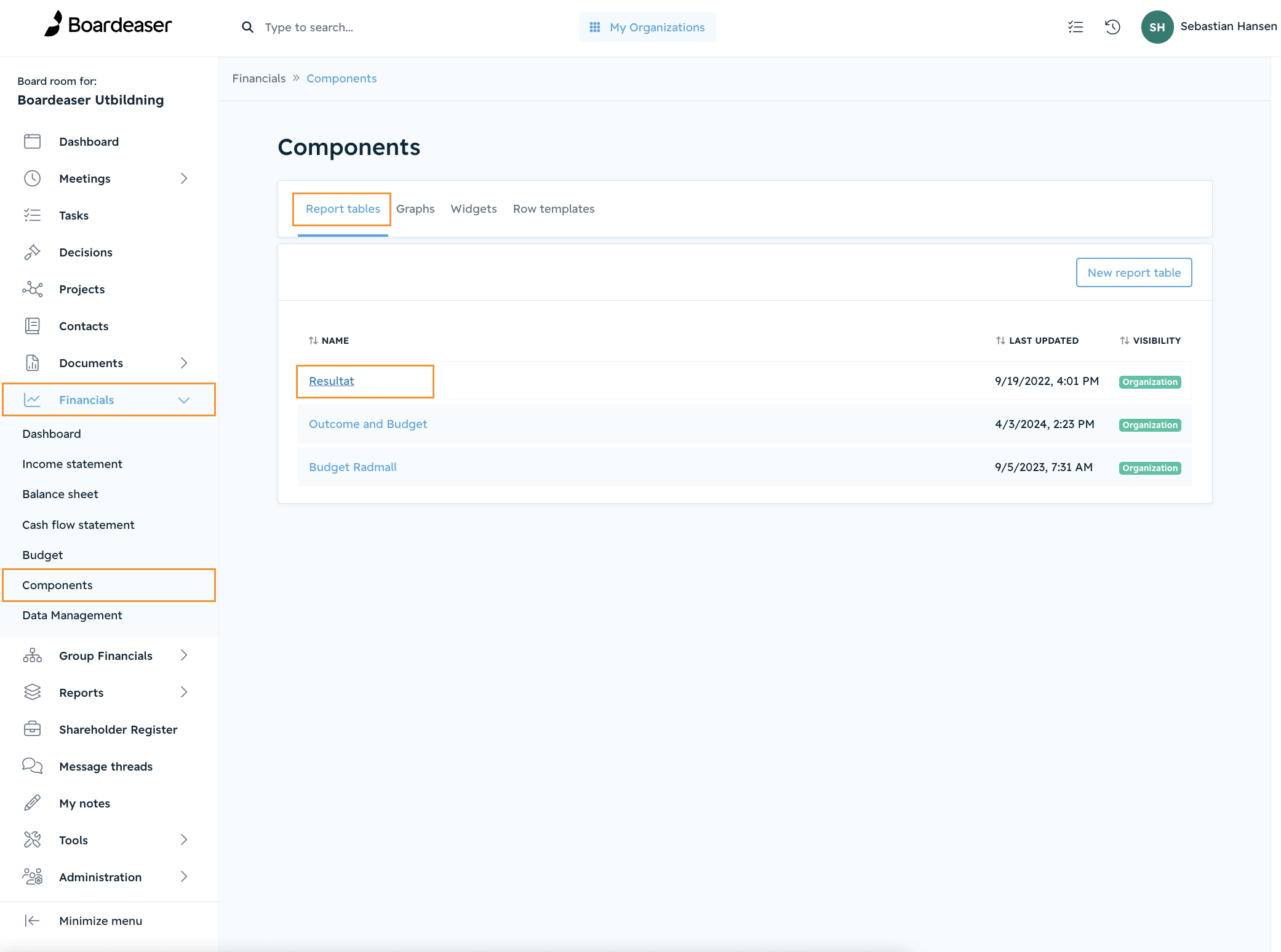
Task: Expand the Documents submenu chevron
Action: pyautogui.click(x=183, y=363)
